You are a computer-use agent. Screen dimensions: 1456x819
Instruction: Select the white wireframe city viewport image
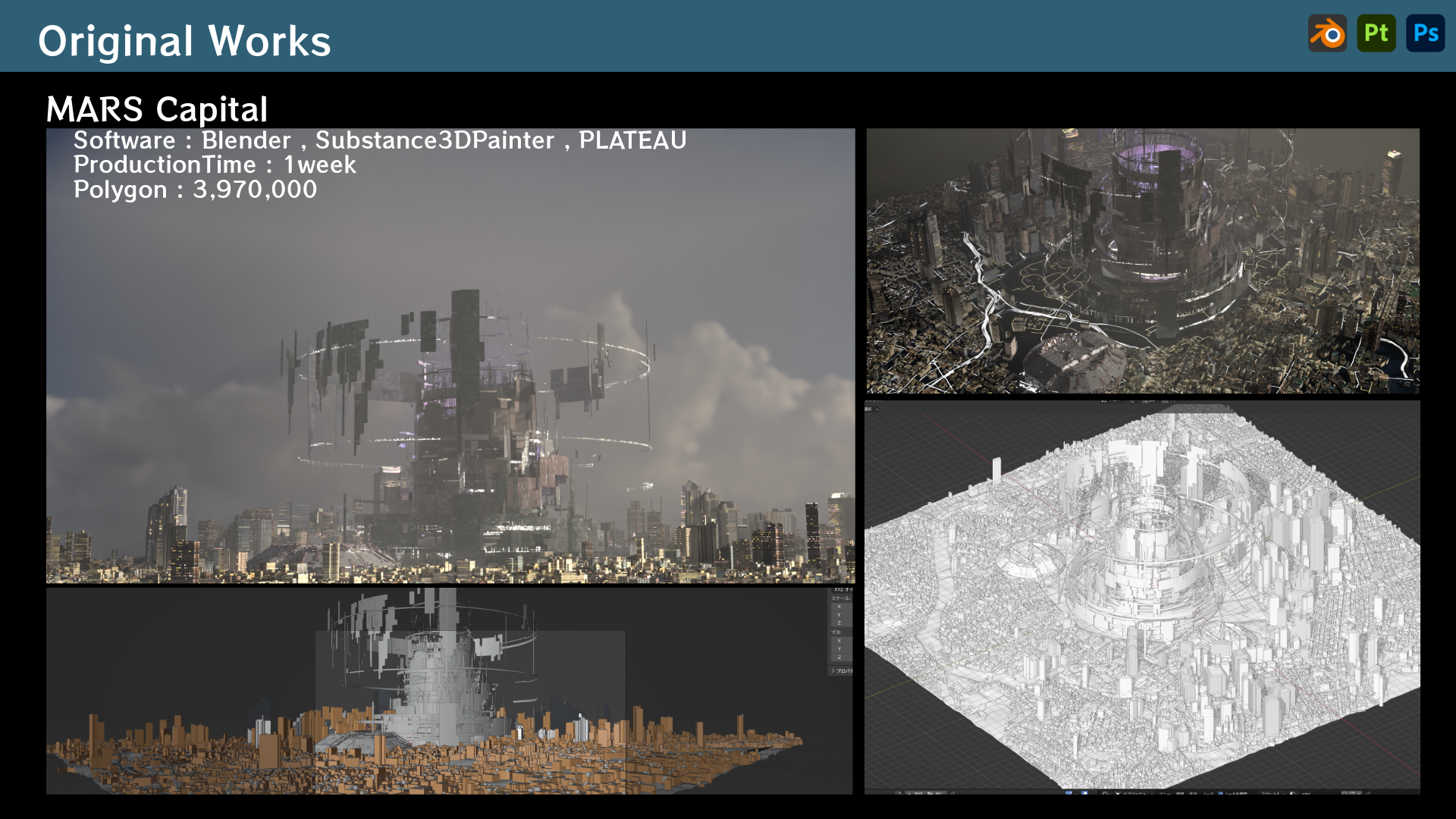[x=1142, y=597]
